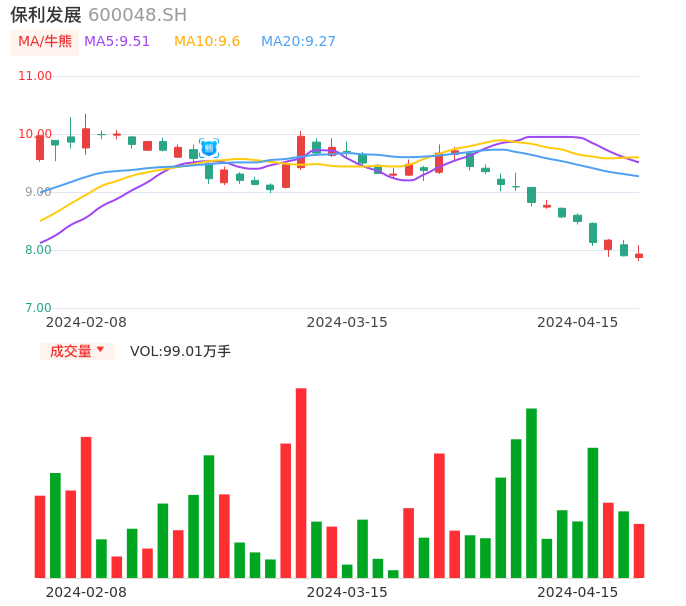Click the stock code 600048.SH

point(138,15)
